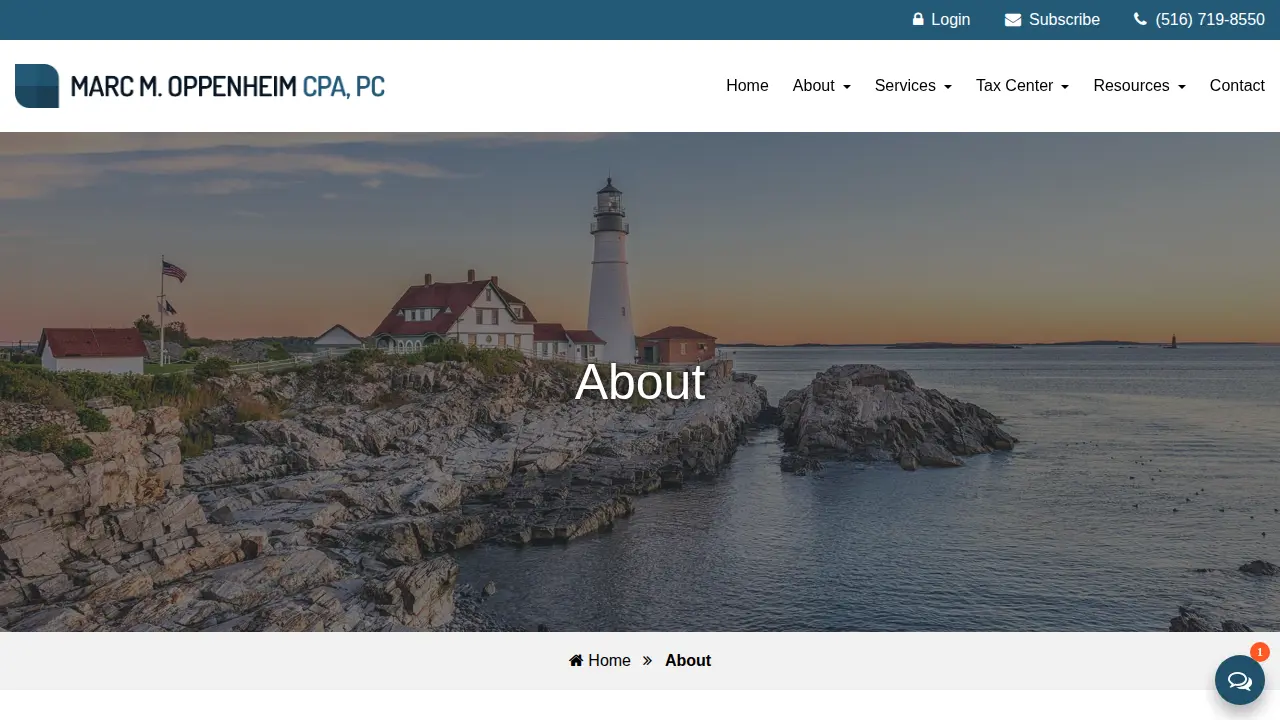Click the bold About breadcrumb text

coord(688,660)
